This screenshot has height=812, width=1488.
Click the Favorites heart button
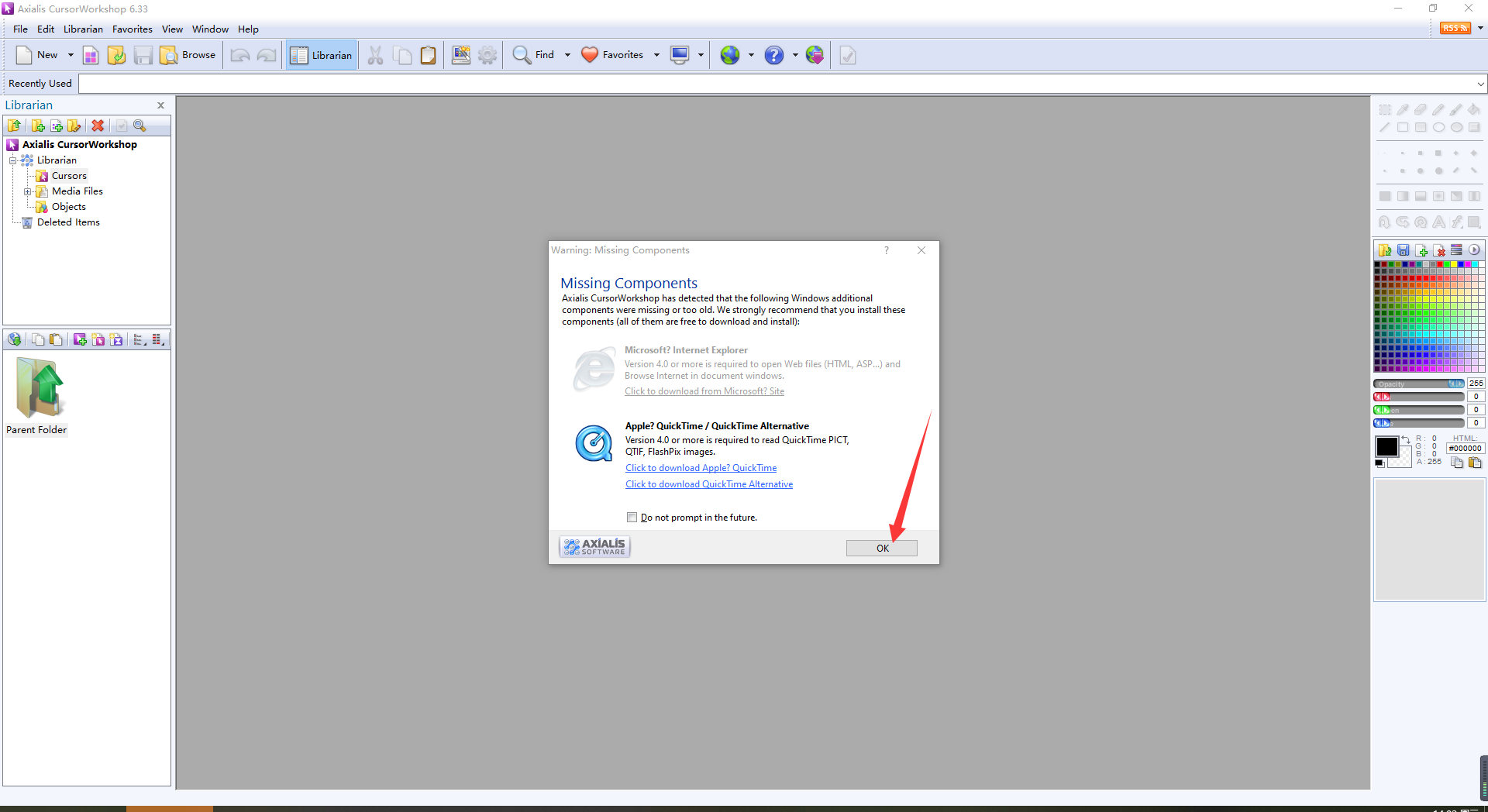coord(612,55)
